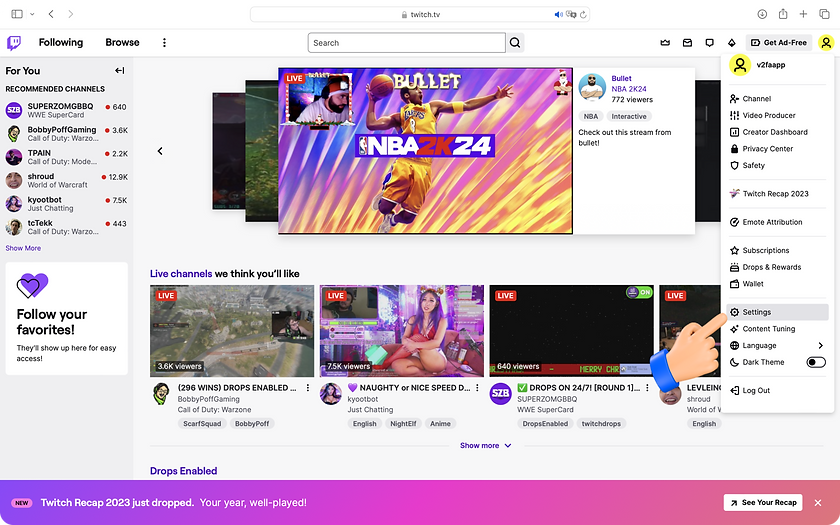Image resolution: width=840 pixels, height=525 pixels.
Task: Open Subscriptions menu item
Action: 777,250
